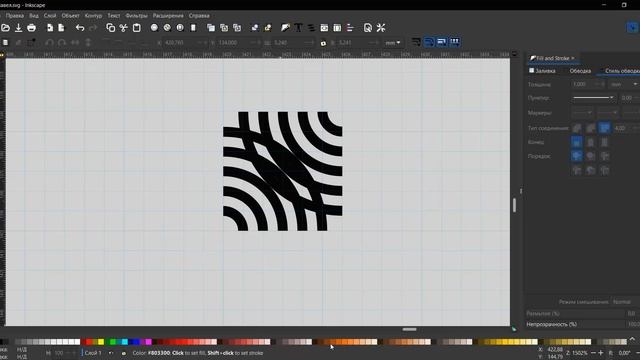The height and width of the screenshot is (360, 640).
Task: Select the first join type button
Action: coord(577,128)
